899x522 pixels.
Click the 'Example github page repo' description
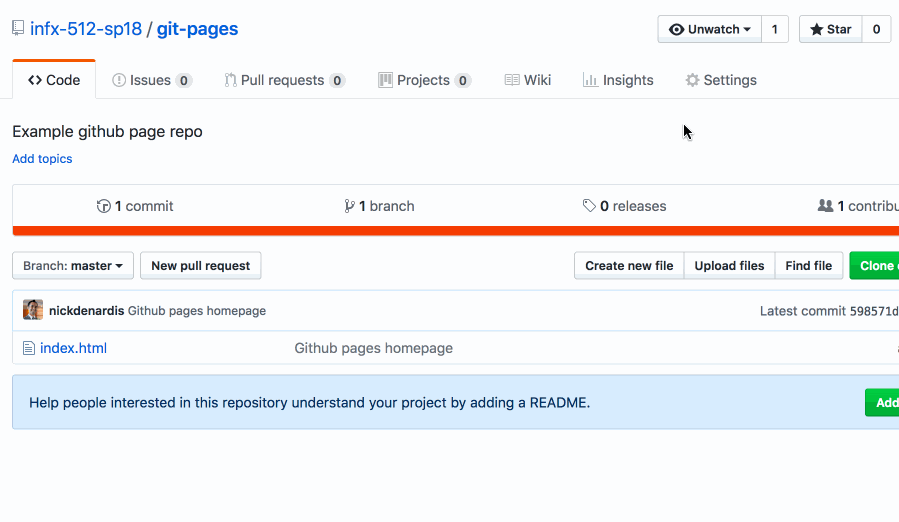[x=107, y=131]
